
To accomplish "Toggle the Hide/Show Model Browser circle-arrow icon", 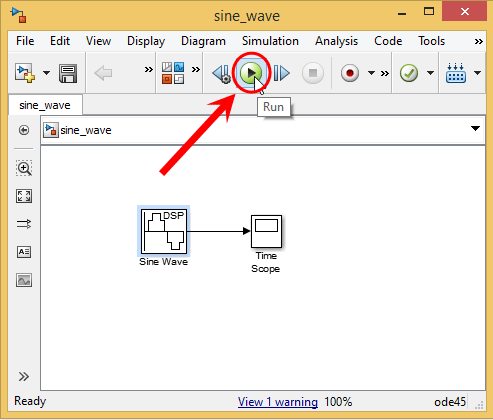I will (x=24, y=130).
